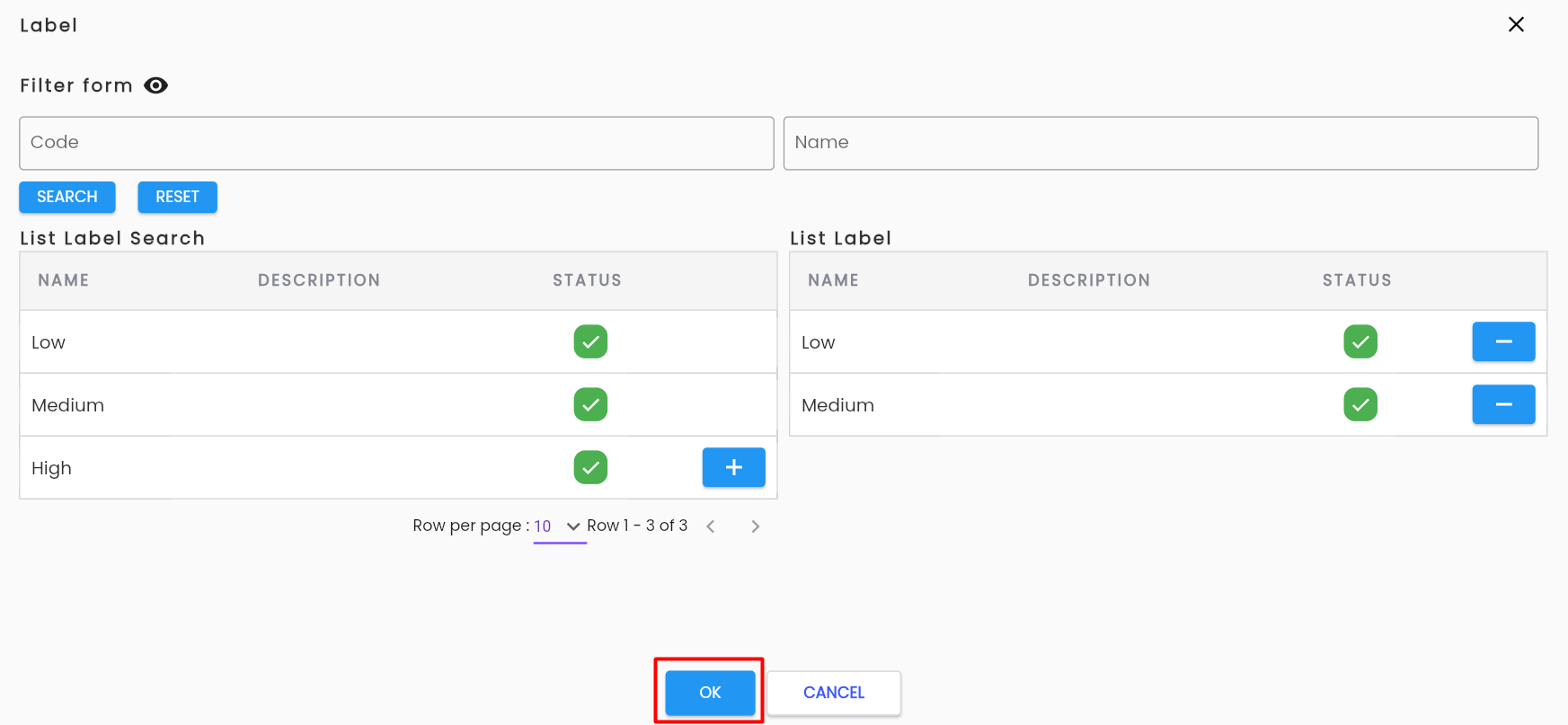
Task: Click the Name input field
Action: pyautogui.click(x=1161, y=143)
